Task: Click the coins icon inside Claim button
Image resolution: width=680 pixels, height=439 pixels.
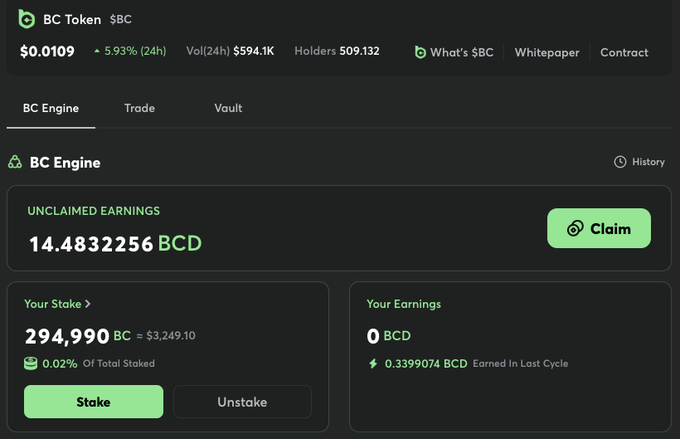Action: pos(575,228)
